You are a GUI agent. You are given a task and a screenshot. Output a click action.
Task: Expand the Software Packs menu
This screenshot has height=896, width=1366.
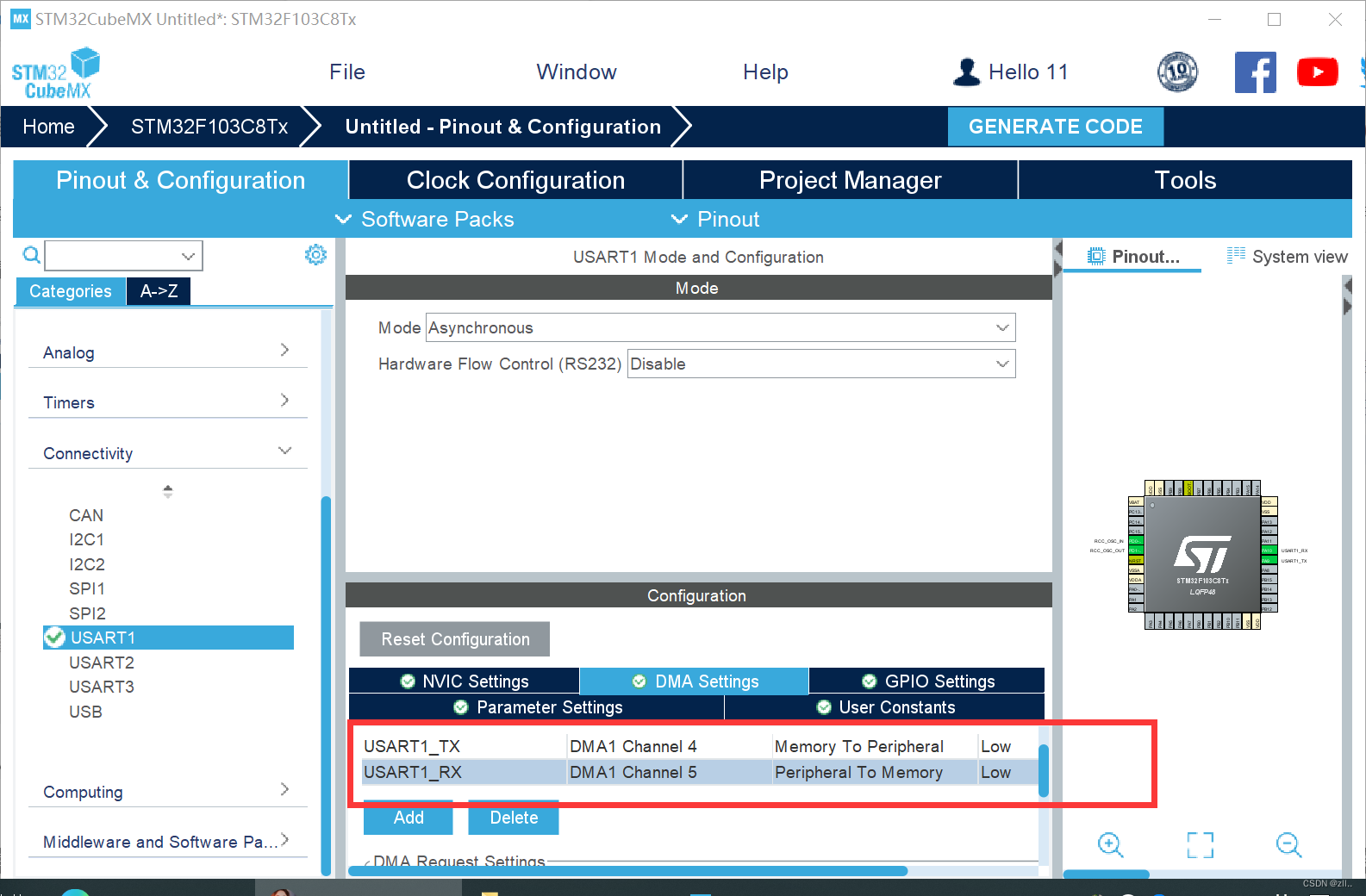425,219
